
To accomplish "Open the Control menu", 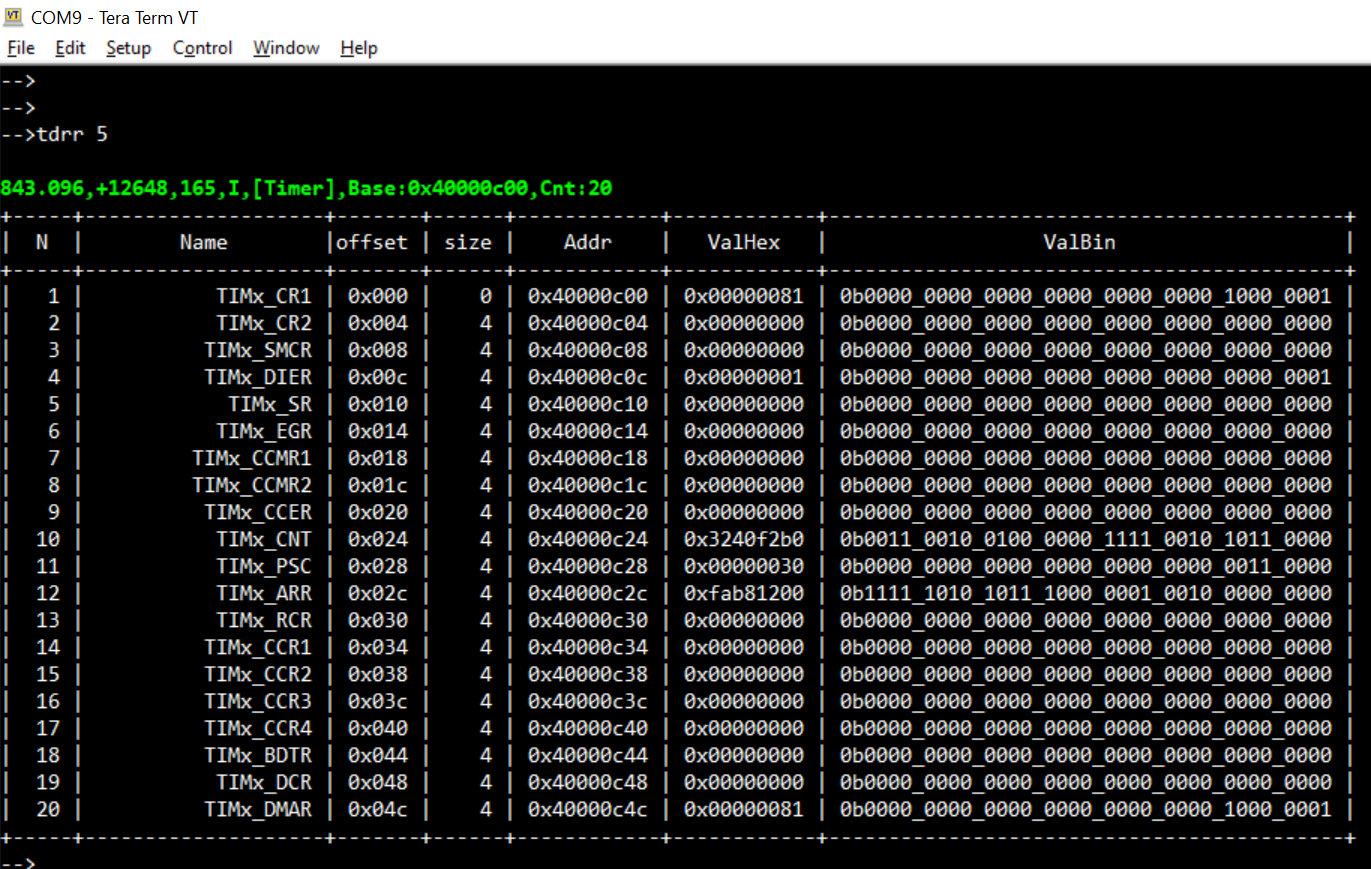I will point(203,48).
